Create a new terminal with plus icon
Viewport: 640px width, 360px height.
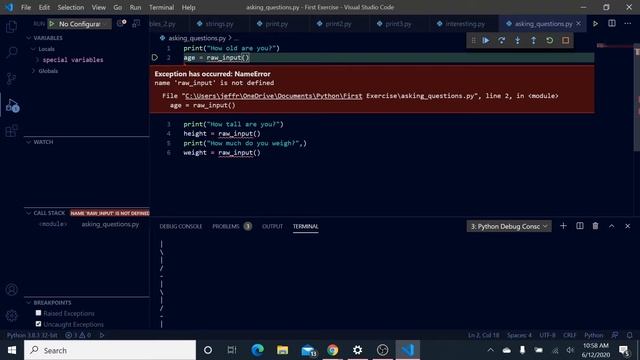pyautogui.click(x=563, y=226)
